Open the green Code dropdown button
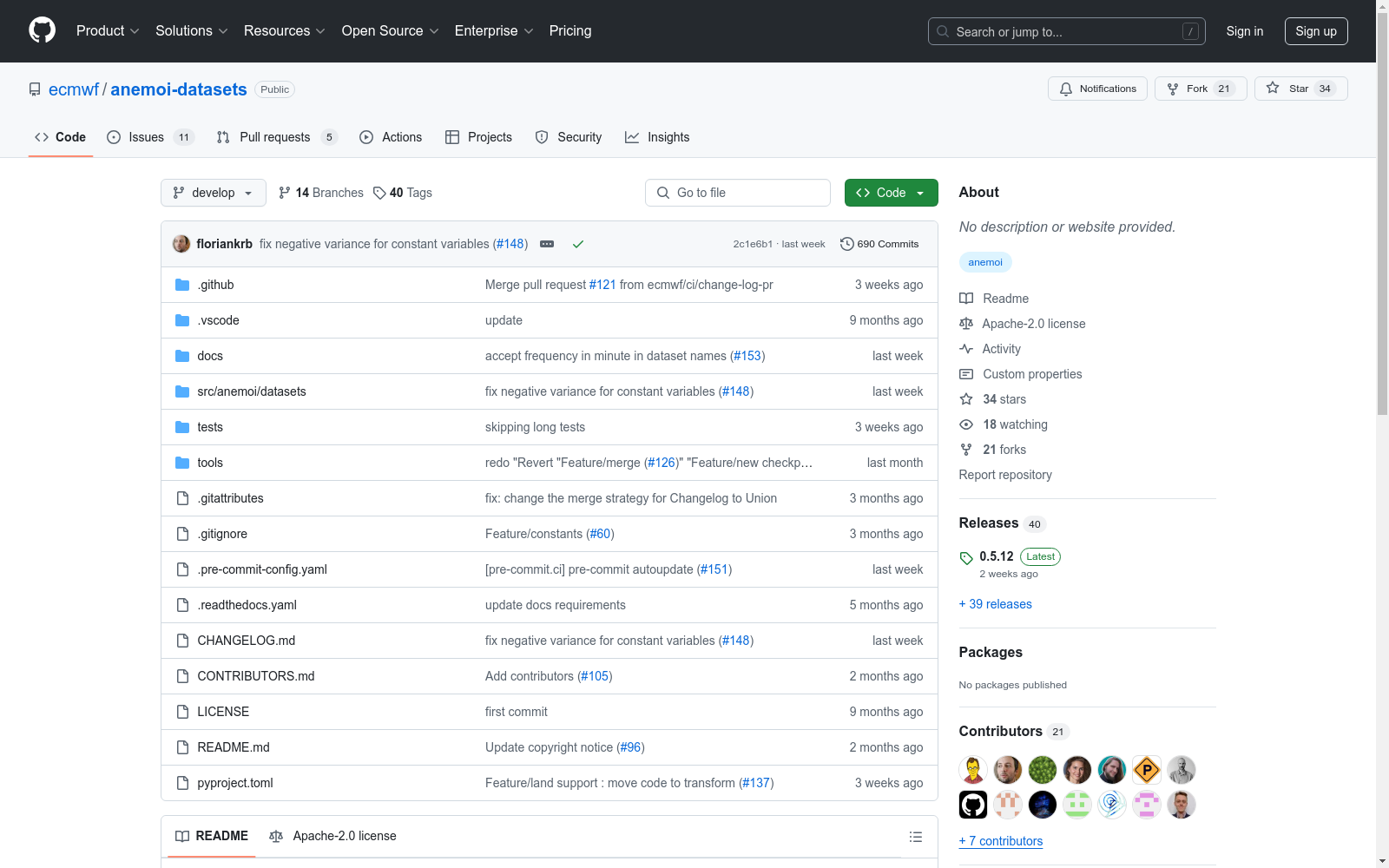The image size is (1389, 868). 891,193
